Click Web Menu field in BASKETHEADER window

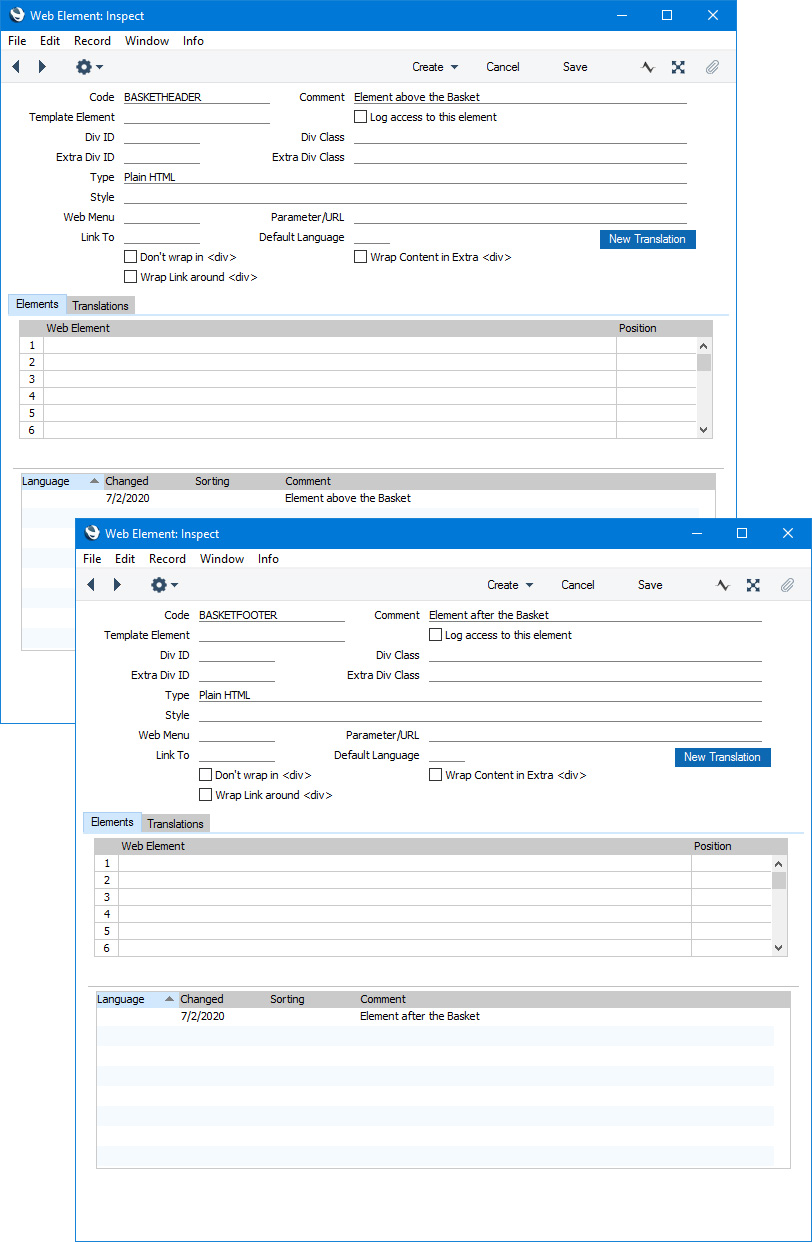[161, 217]
